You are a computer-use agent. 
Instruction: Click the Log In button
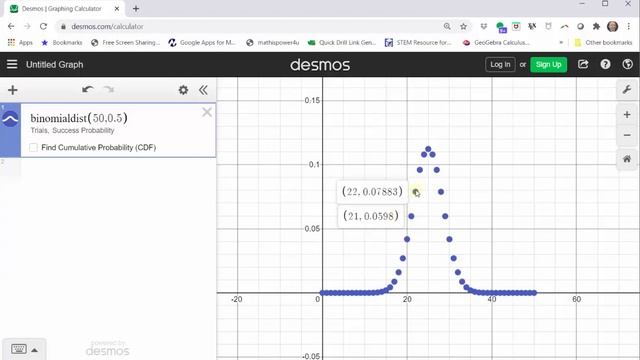pos(500,64)
